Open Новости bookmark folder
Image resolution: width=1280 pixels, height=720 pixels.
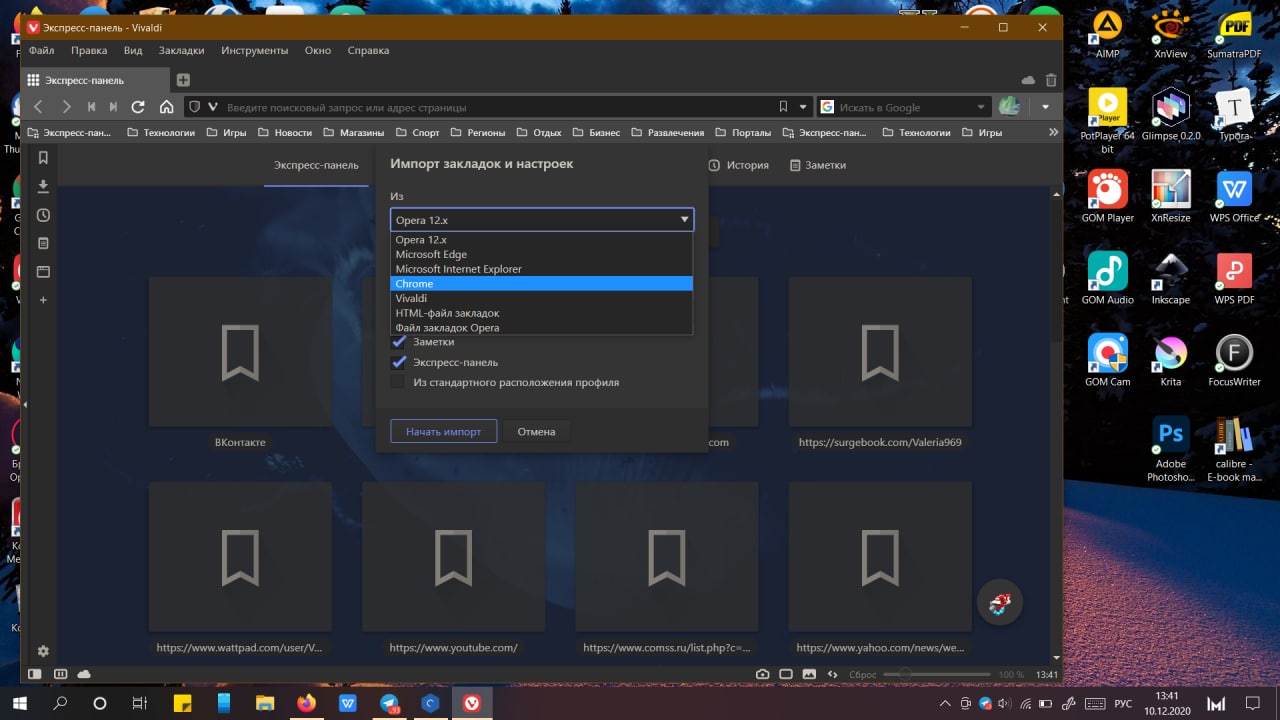(x=285, y=132)
